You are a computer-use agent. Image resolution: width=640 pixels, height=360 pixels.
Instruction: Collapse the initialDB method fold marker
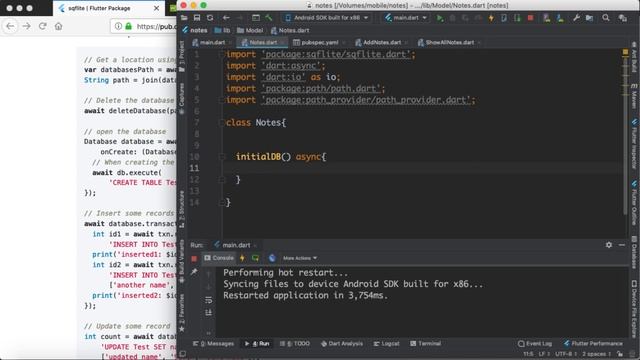pyautogui.click(x=222, y=157)
